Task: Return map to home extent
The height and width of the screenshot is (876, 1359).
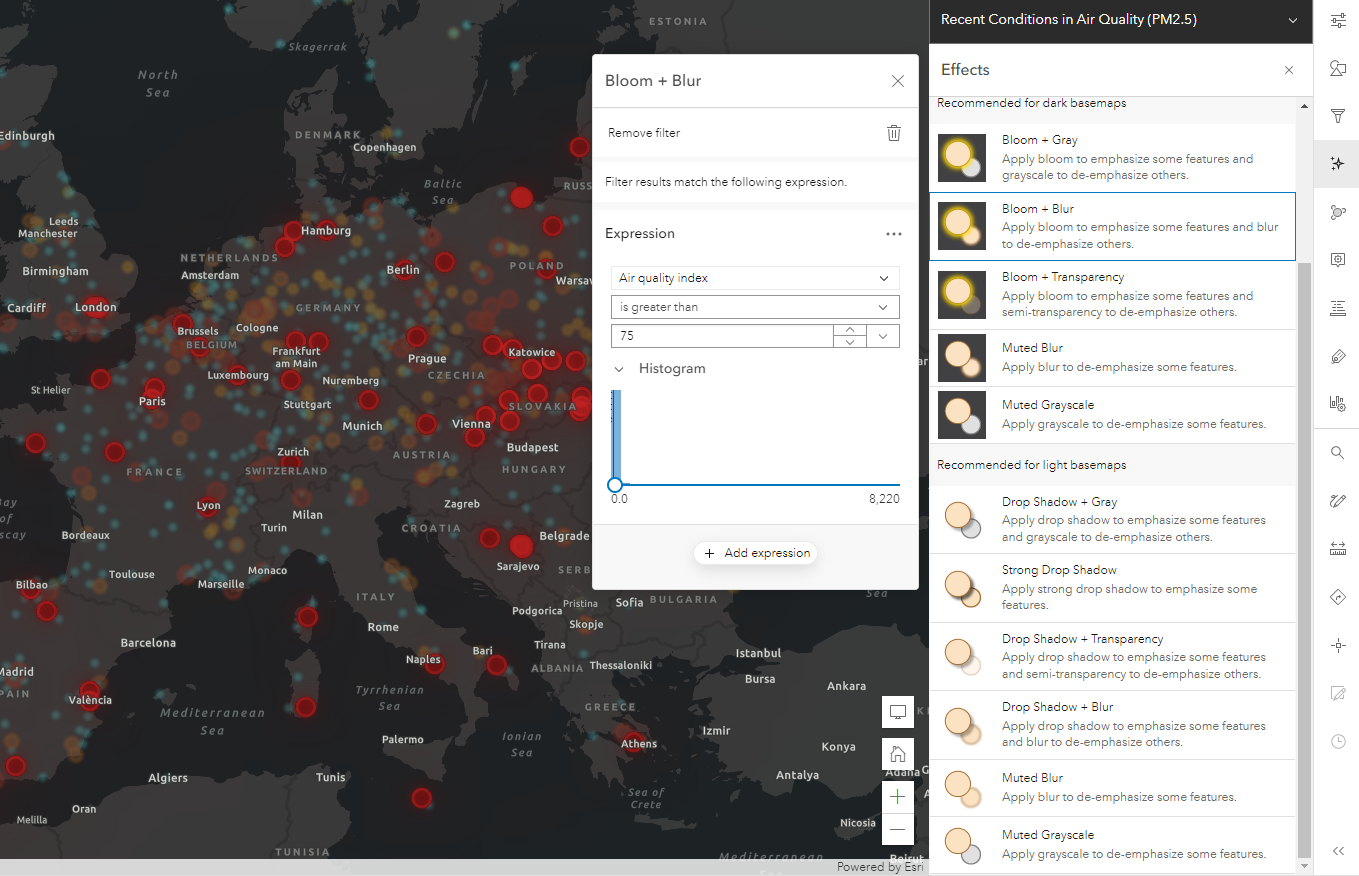Action: 897,754
